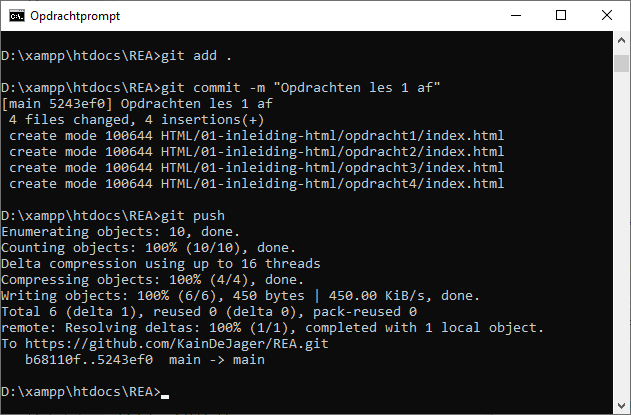Click the opdracht1/index.html file path
Viewport: 631px width, 415px height.
(332, 136)
